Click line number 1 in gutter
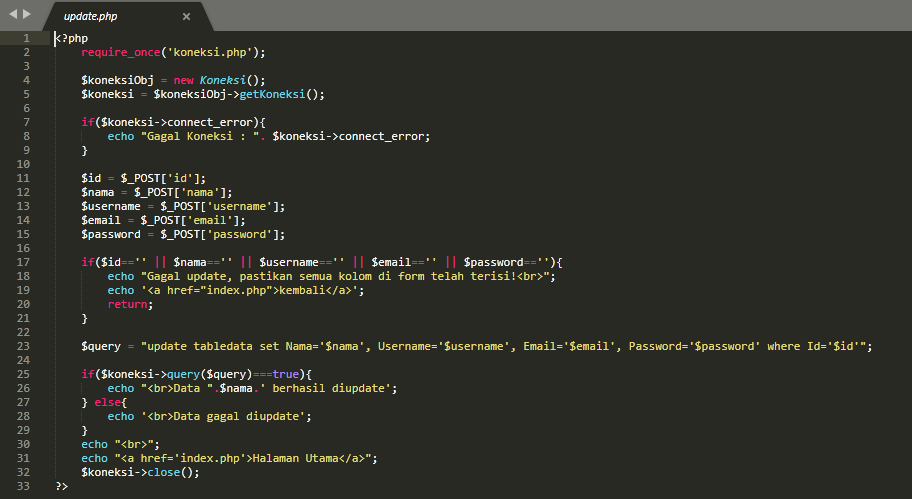Screen dimensions: 912x499 click(26, 38)
